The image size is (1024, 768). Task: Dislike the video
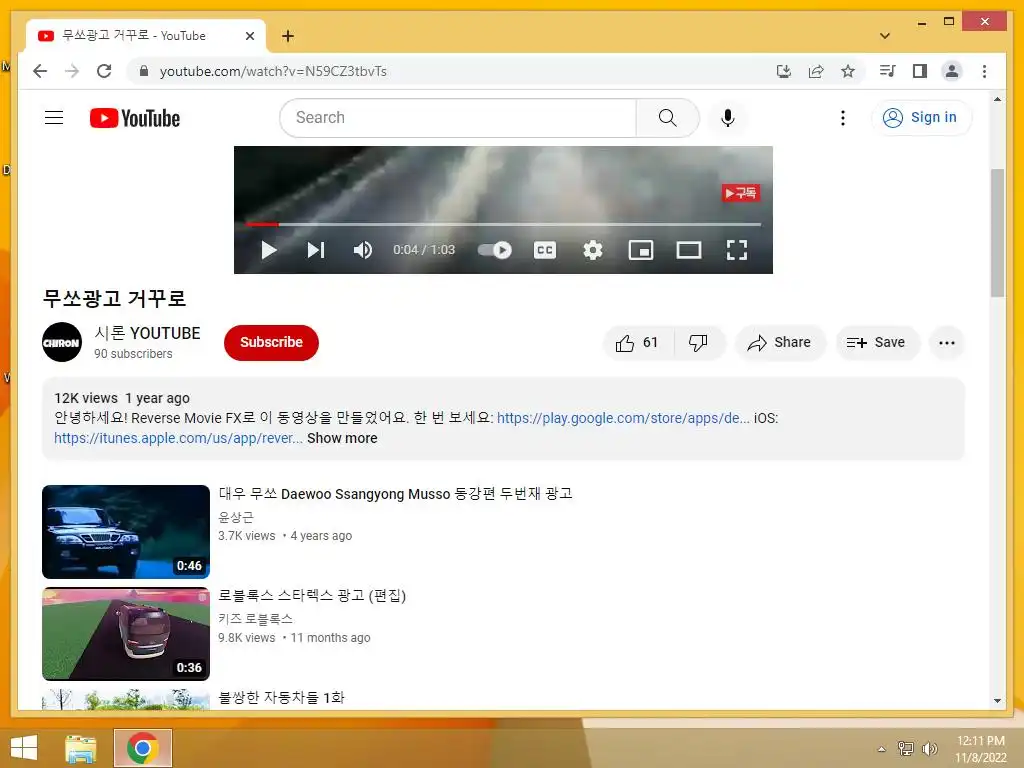(x=699, y=343)
